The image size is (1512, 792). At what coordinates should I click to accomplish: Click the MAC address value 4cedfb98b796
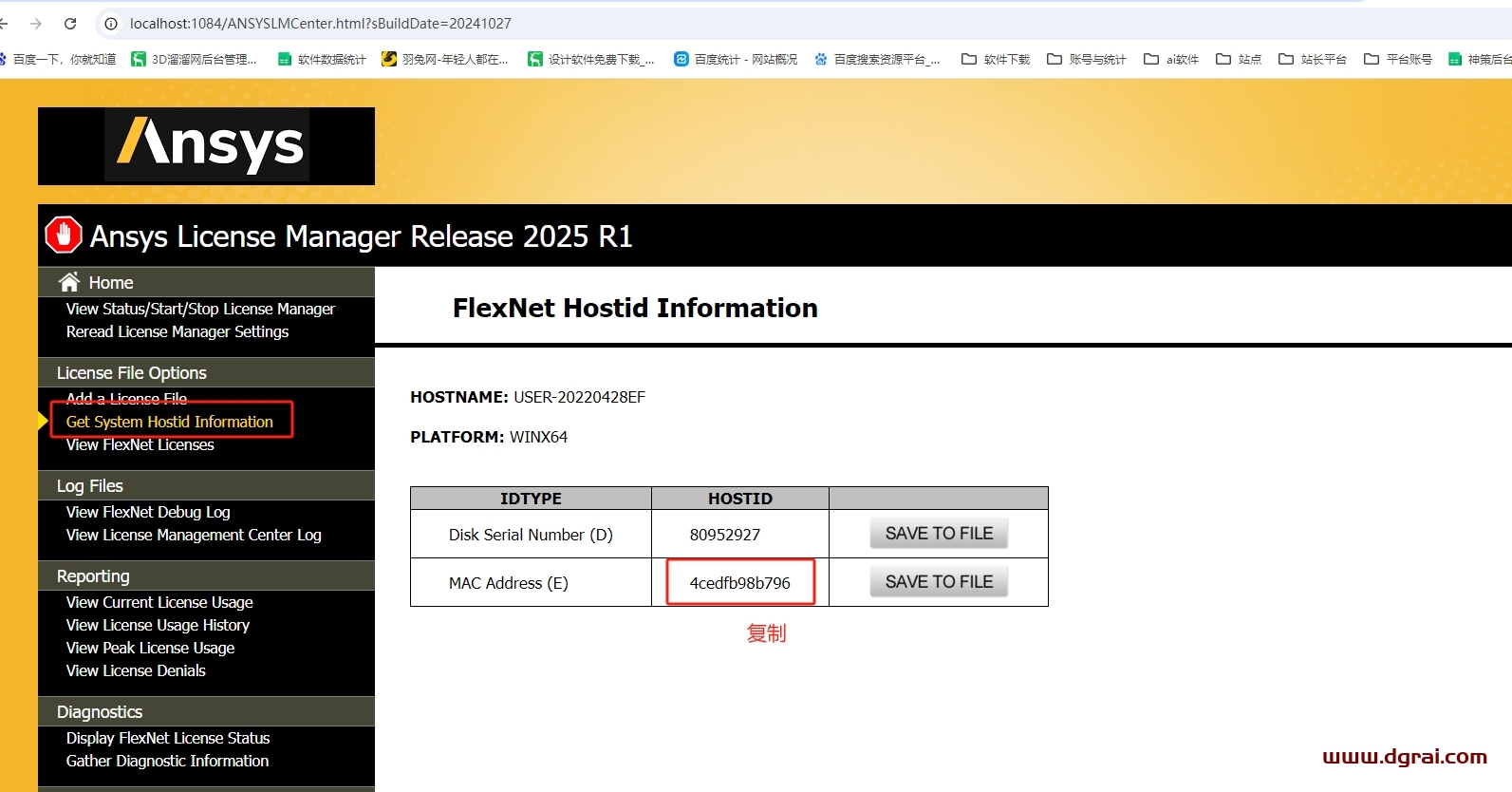click(x=740, y=583)
